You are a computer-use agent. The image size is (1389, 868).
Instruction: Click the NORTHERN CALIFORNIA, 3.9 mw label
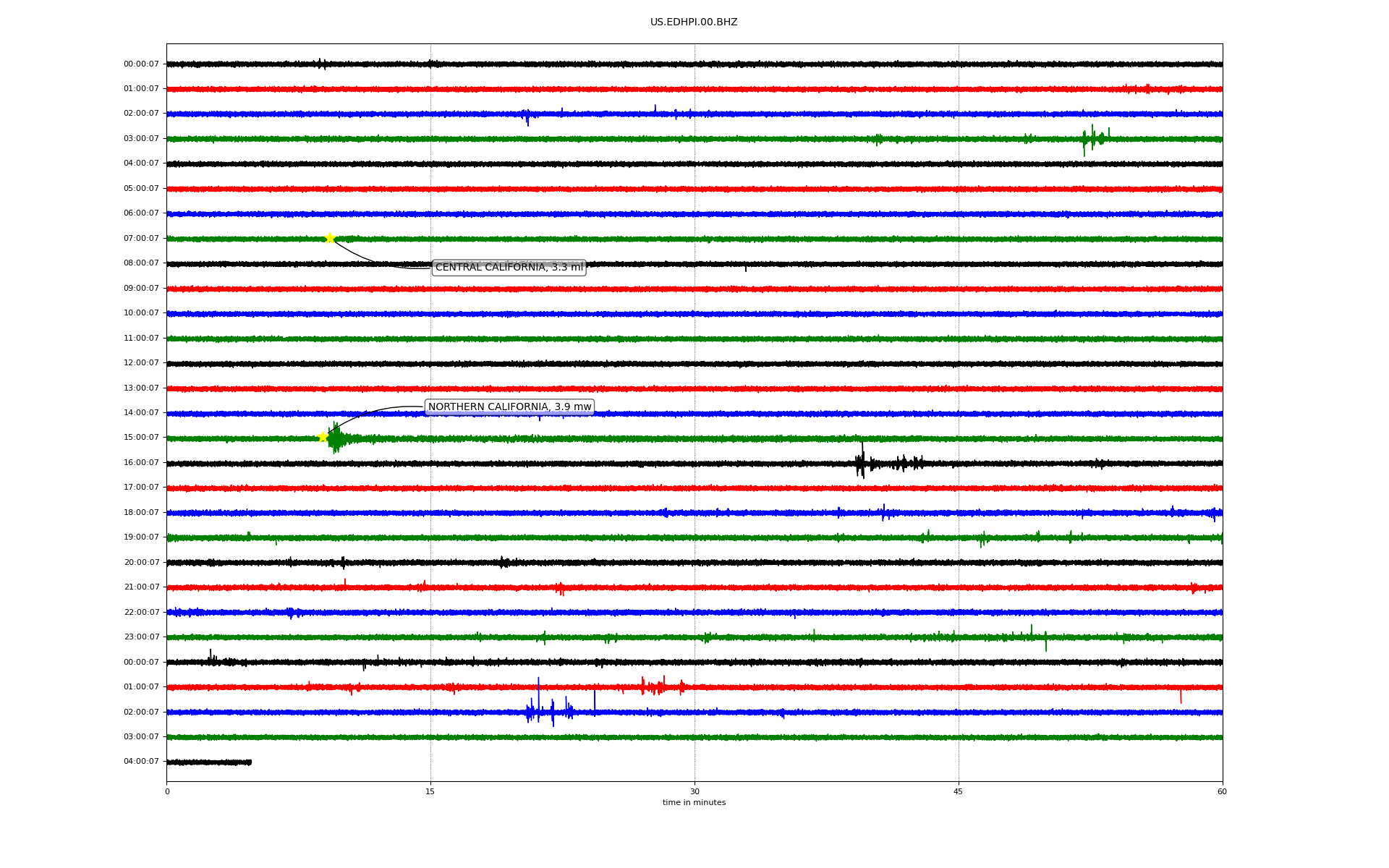509,407
